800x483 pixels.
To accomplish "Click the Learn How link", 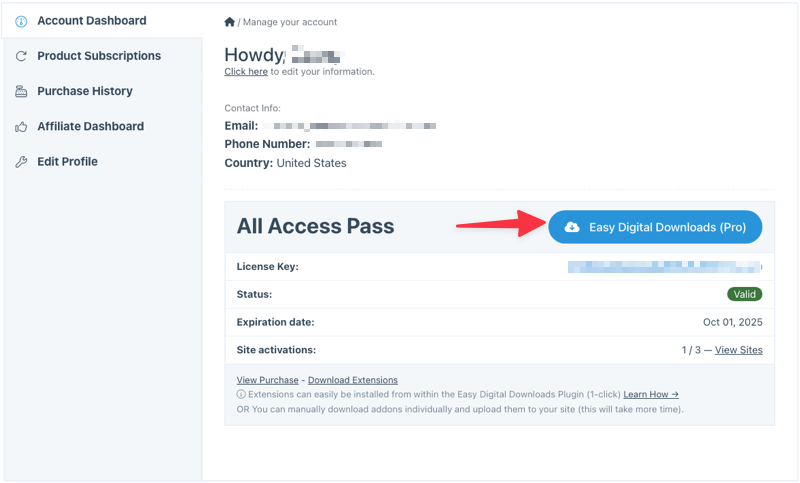I will coord(651,395).
